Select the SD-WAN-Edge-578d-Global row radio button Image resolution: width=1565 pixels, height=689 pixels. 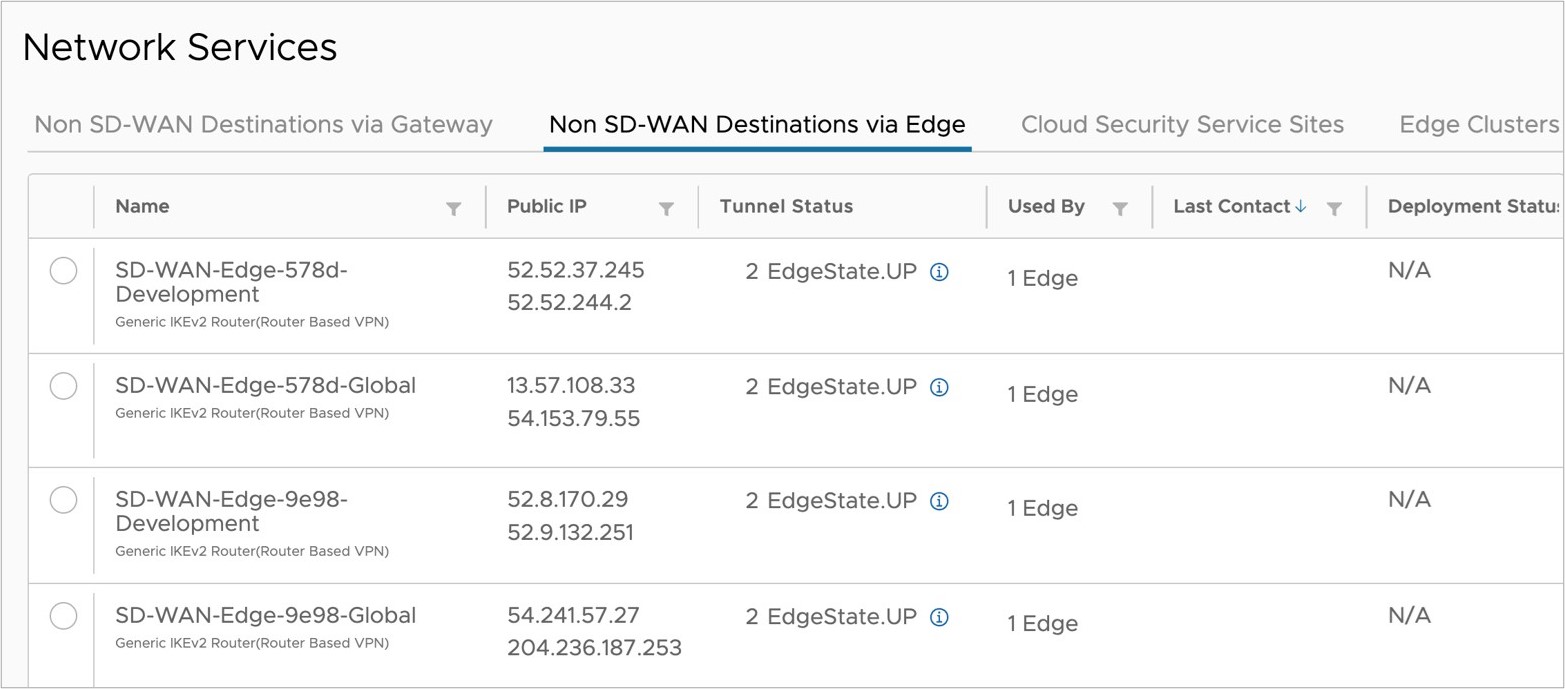click(63, 386)
